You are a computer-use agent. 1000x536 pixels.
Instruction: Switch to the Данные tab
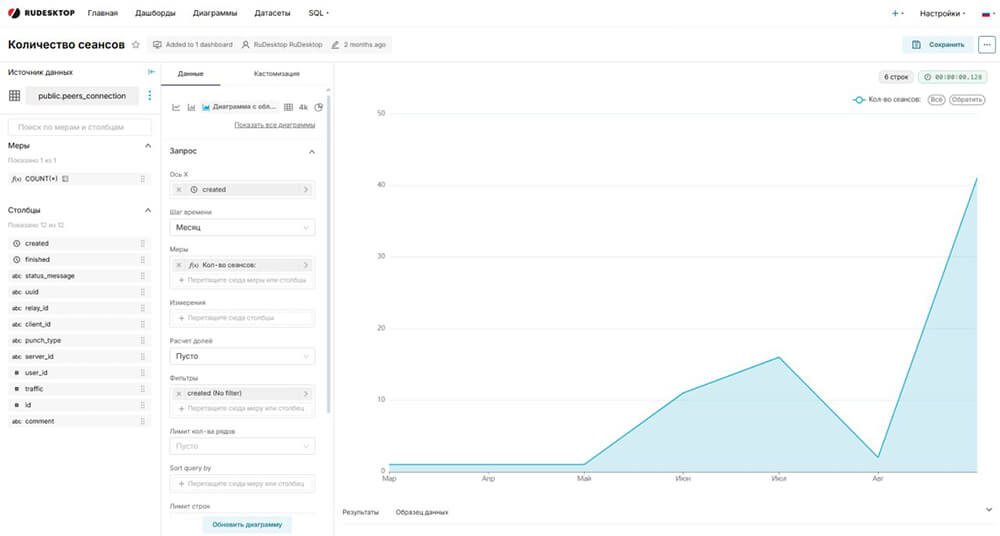(191, 73)
